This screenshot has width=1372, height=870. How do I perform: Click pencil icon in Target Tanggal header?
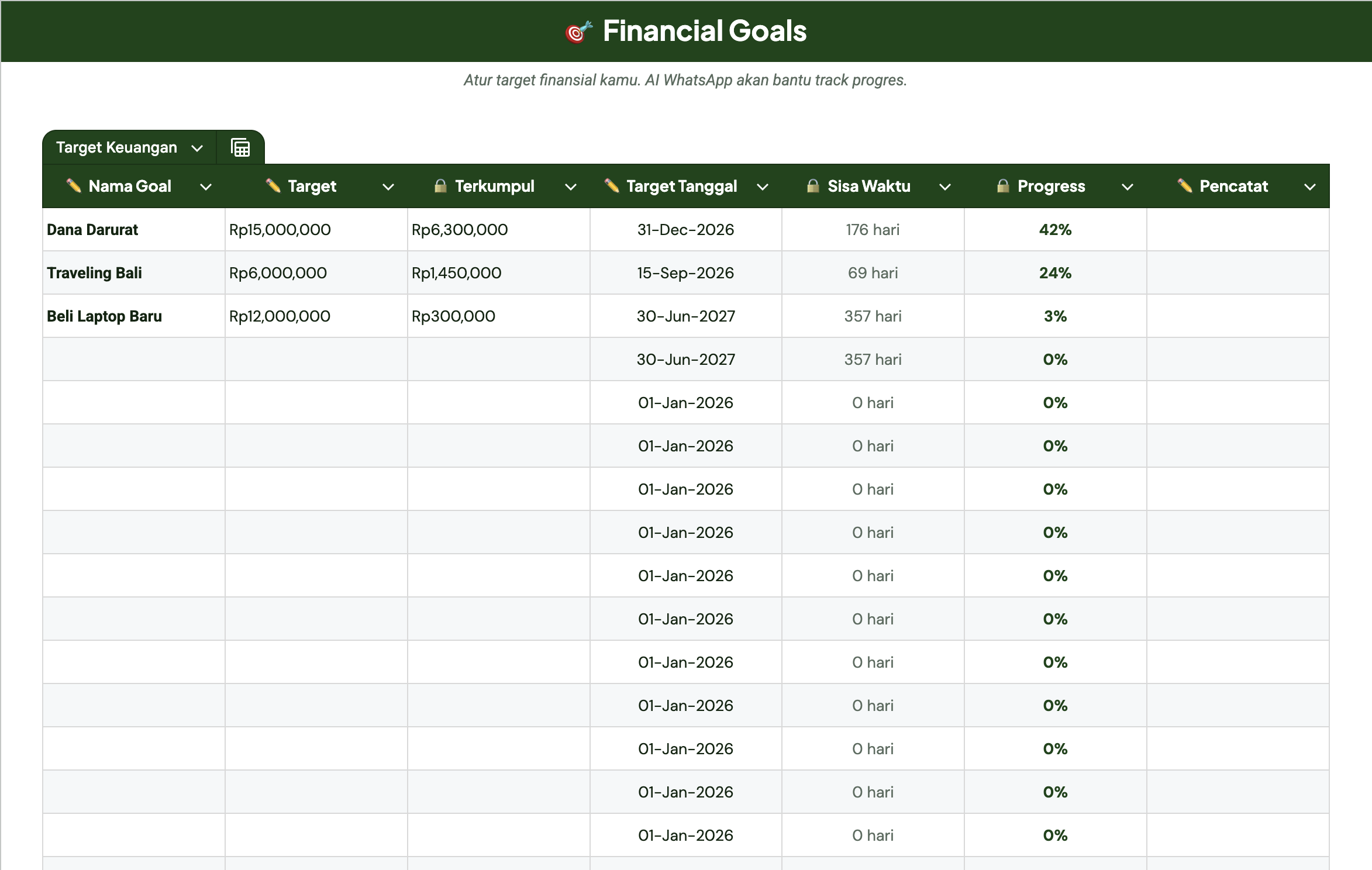612,186
